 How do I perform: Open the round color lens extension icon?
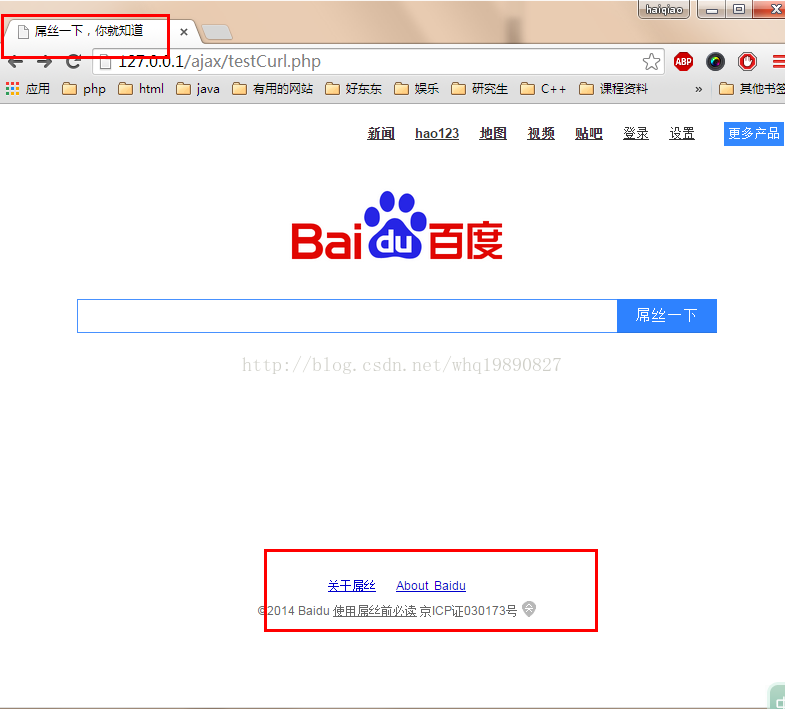tap(715, 62)
